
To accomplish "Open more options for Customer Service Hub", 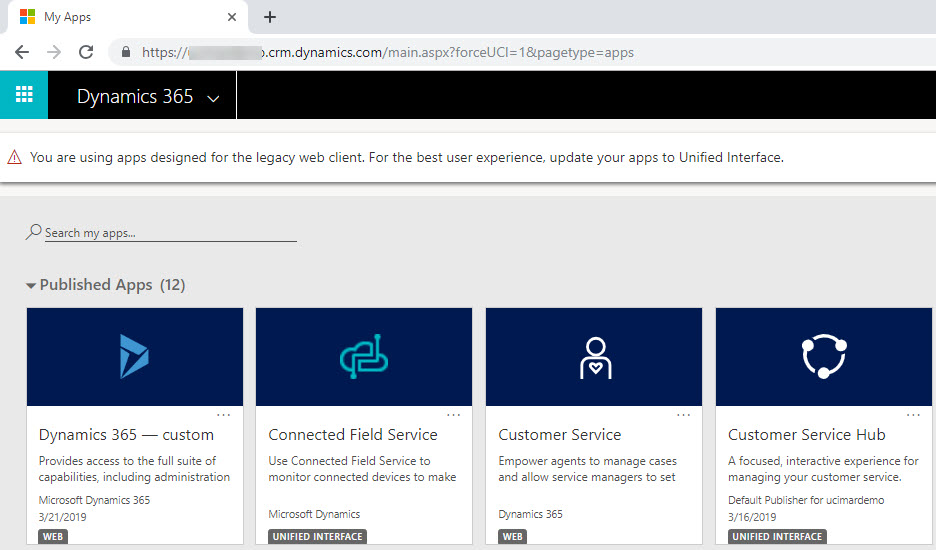I will click(x=913, y=414).
